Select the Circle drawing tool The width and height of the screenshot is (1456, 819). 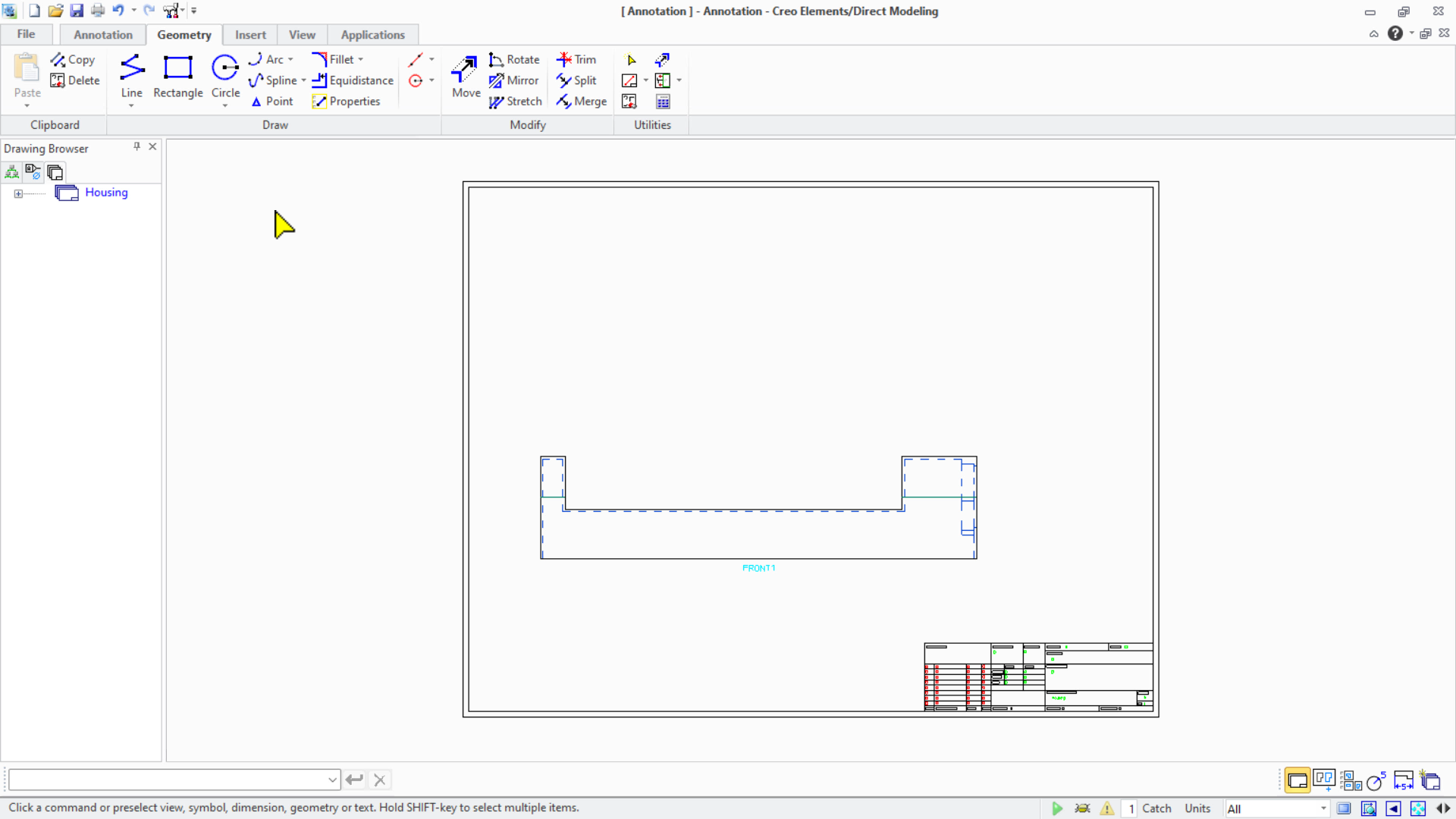point(225,77)
